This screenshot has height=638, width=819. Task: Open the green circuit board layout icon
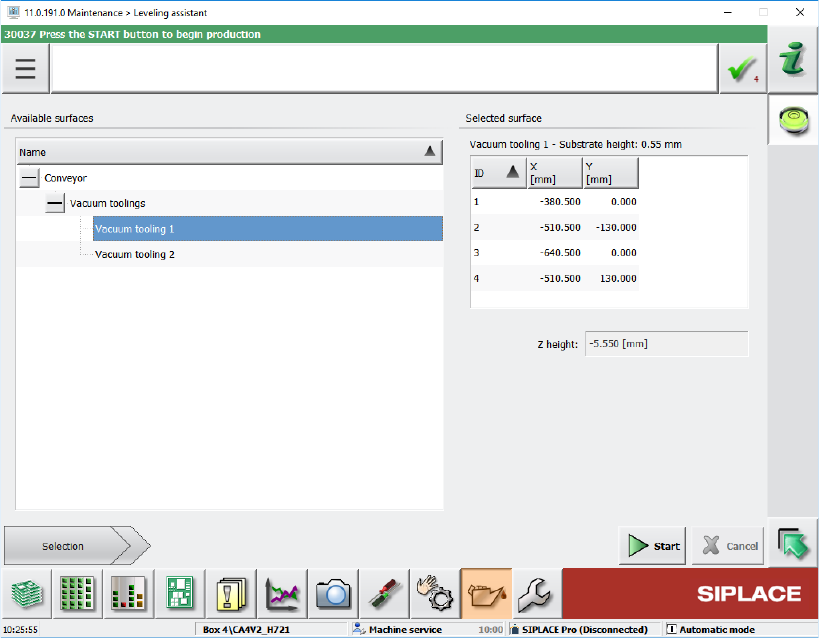pyautogui.click(x=180, y=594)
